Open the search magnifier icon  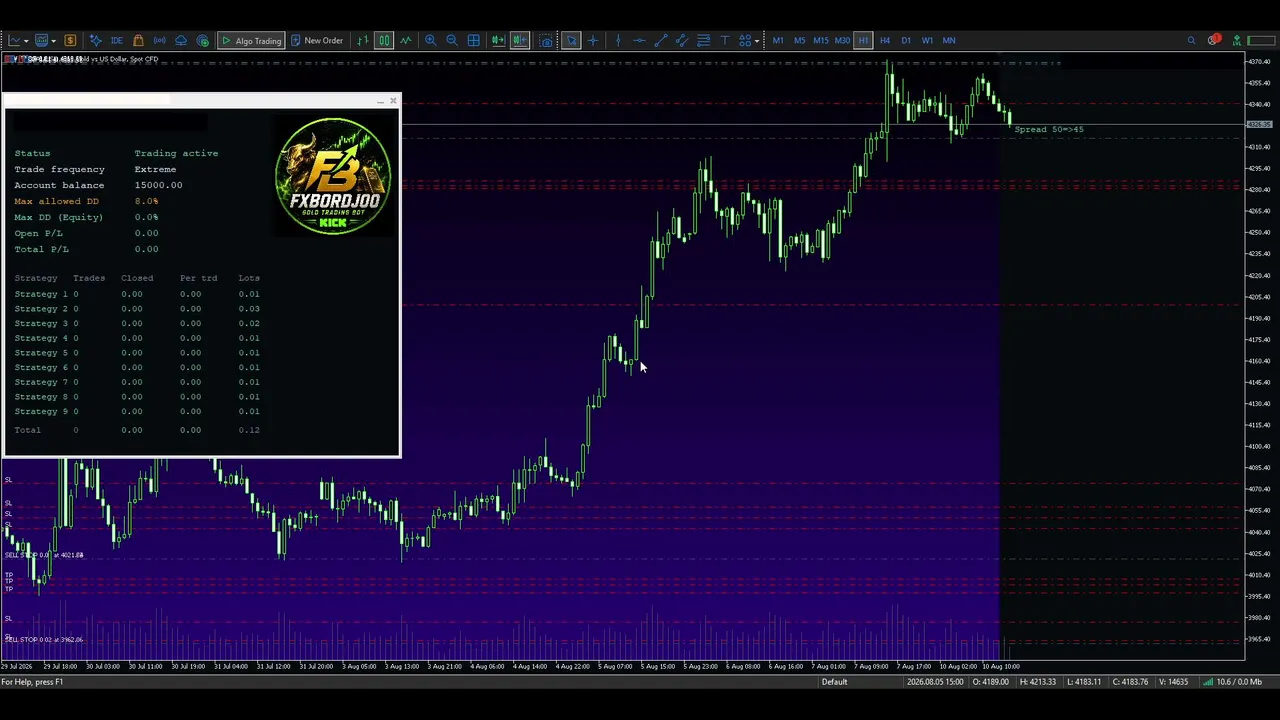1191,40
